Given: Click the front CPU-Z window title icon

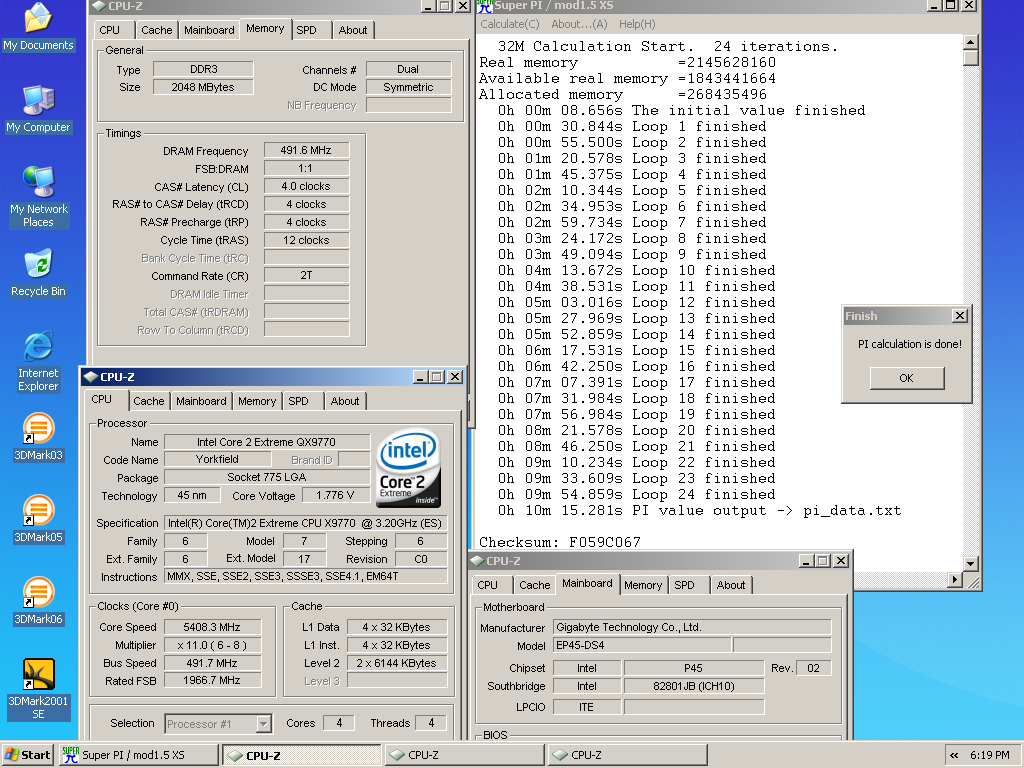Looking at the screenshot, I should pos(91,377).
